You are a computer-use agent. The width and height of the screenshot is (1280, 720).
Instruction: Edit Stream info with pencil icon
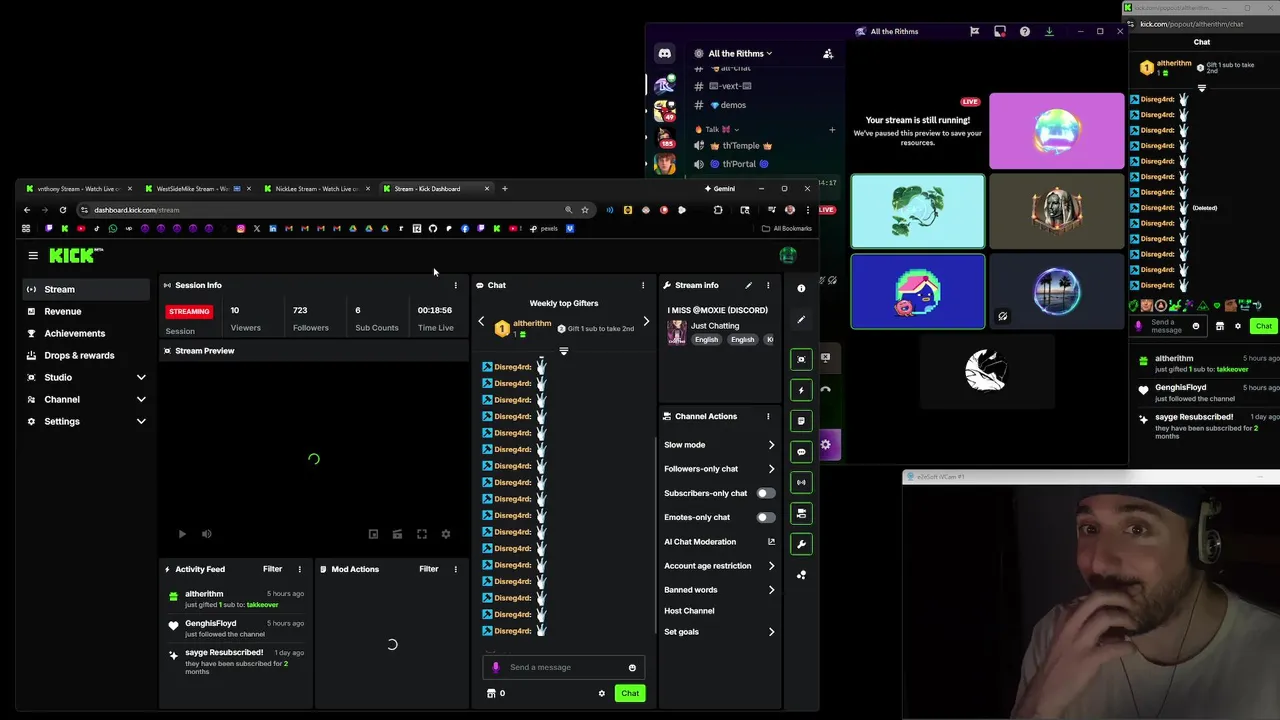tap(748, 285)
